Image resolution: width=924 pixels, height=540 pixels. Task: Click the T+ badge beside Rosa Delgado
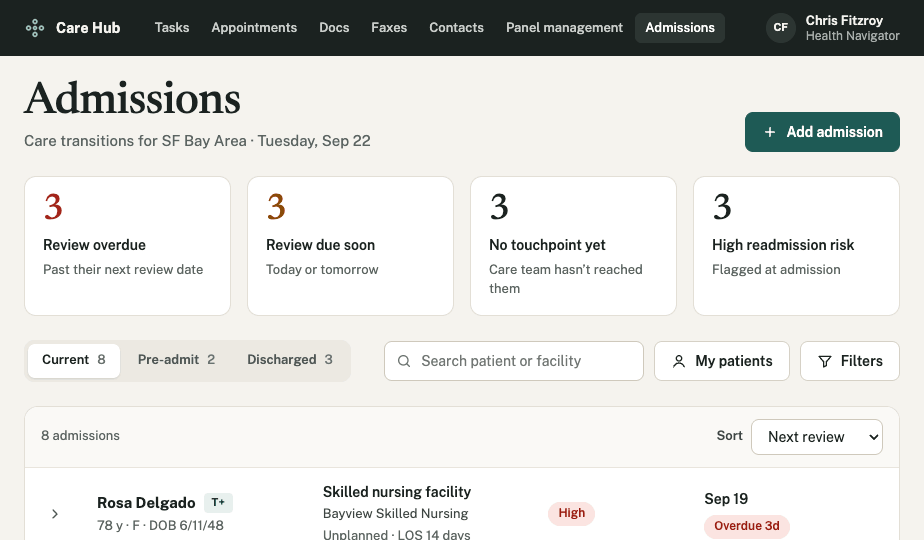pos(218,502)
